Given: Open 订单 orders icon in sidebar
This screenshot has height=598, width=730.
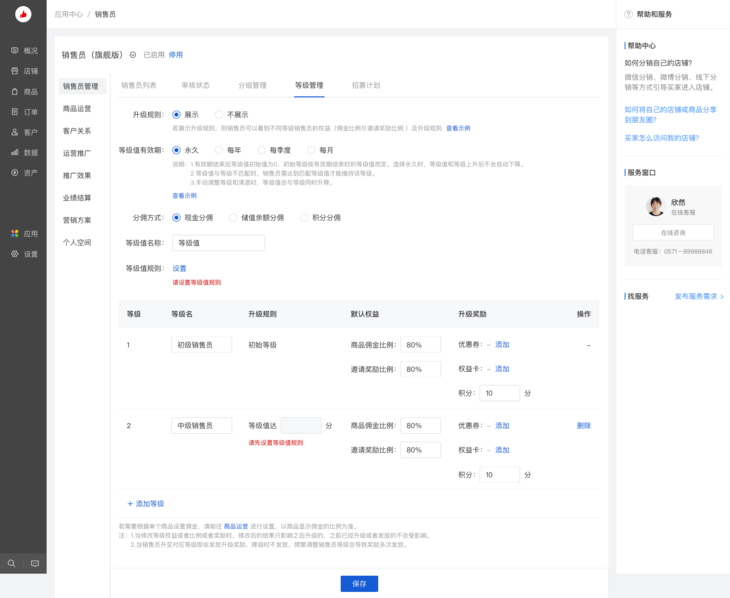Looking at the screenshot, I should 15,112.
